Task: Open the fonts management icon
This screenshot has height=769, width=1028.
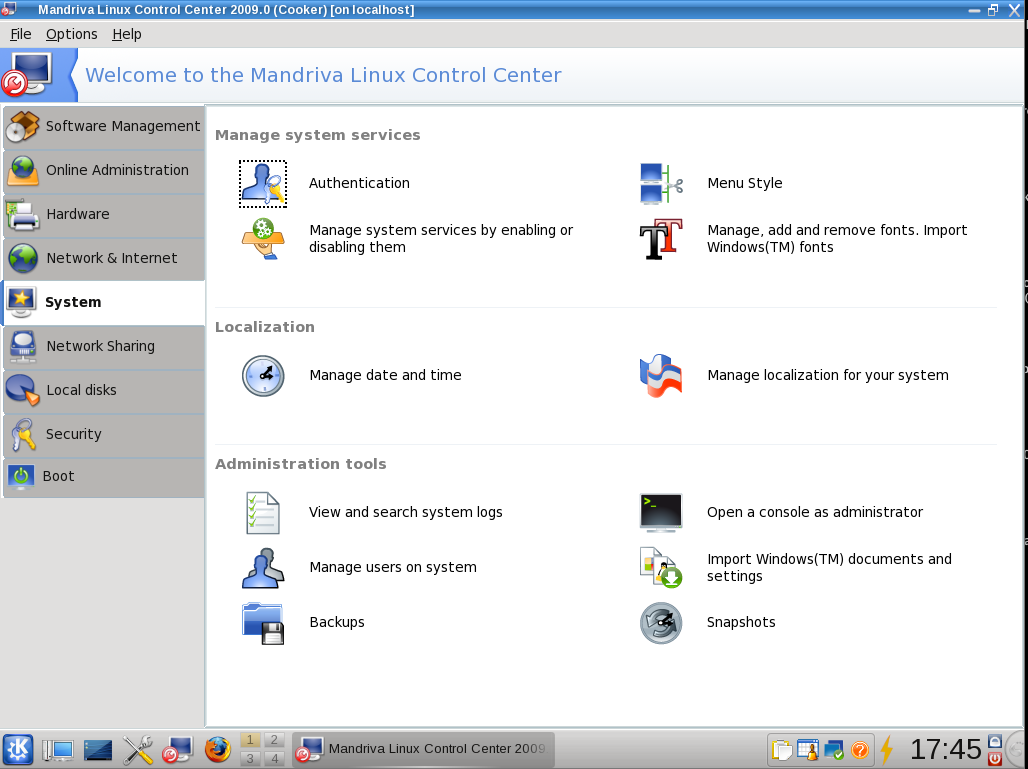Action: click(x=661, y=239)
